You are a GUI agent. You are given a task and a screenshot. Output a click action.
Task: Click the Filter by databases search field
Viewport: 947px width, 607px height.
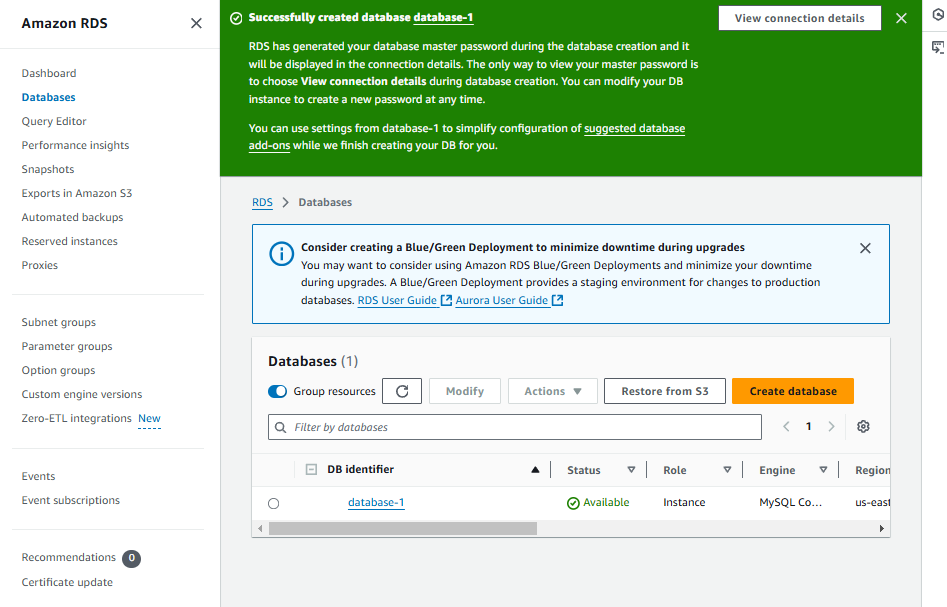515,427
